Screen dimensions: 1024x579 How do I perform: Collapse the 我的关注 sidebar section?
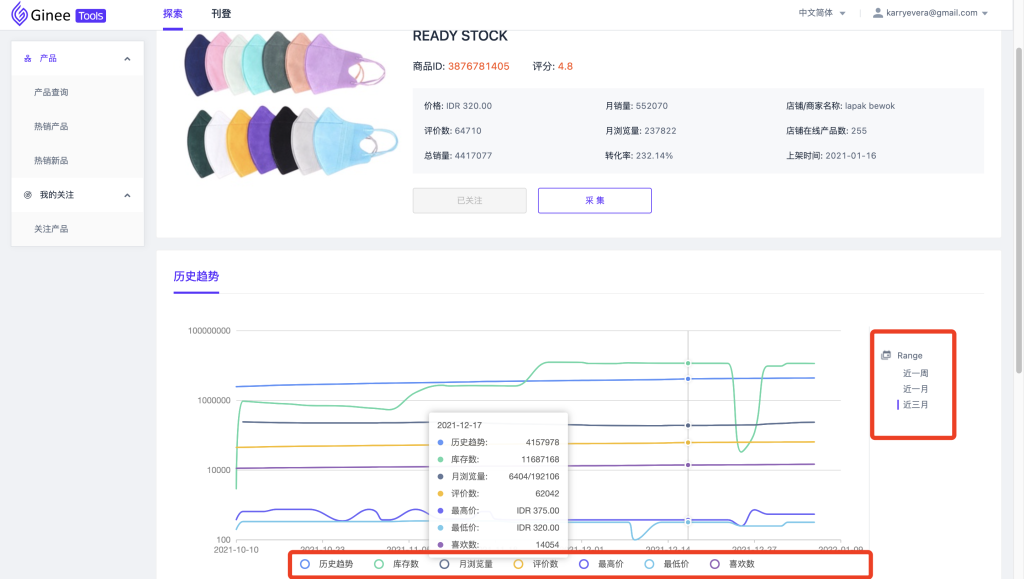click(127, 195)
